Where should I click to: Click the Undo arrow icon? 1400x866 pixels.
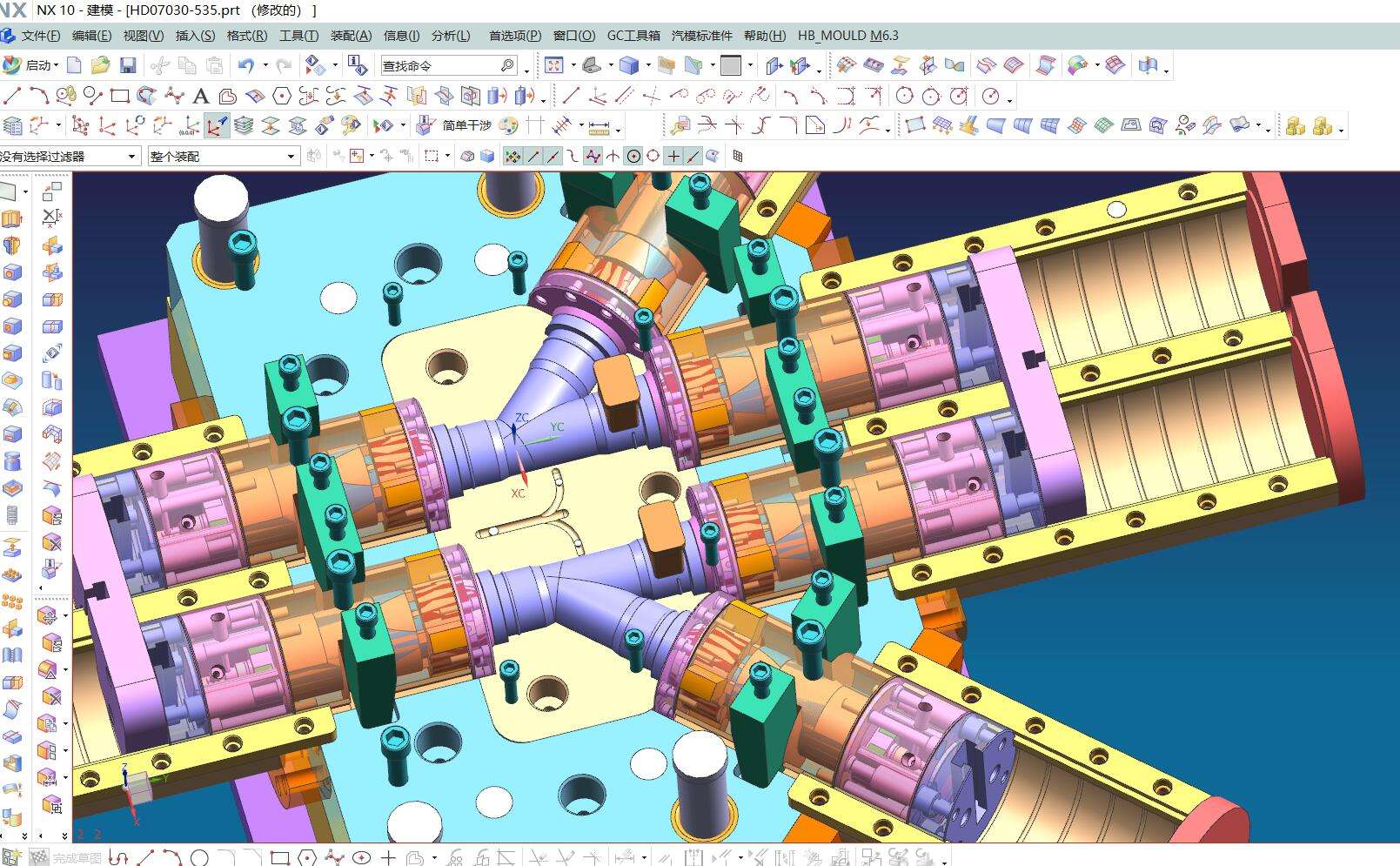(246, 65)
